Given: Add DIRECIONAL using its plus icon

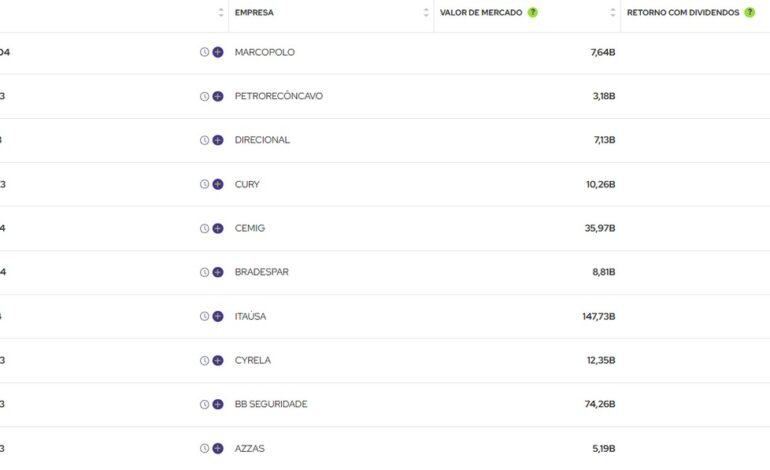Looking at the screenshot, I should [x=218, y=140].
